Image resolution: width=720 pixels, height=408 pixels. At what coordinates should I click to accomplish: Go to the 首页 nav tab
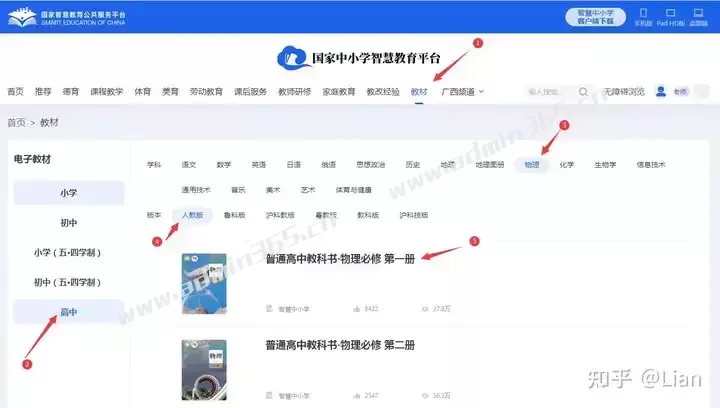click(15, 92)
